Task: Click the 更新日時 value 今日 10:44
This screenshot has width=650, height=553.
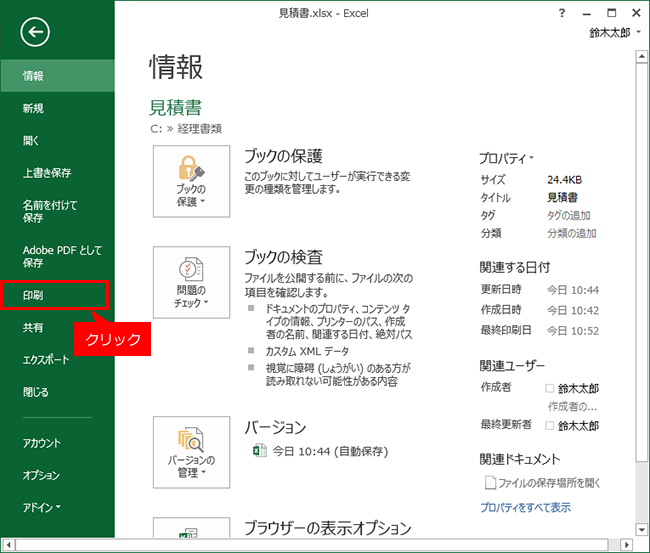Action: point(572,290)
